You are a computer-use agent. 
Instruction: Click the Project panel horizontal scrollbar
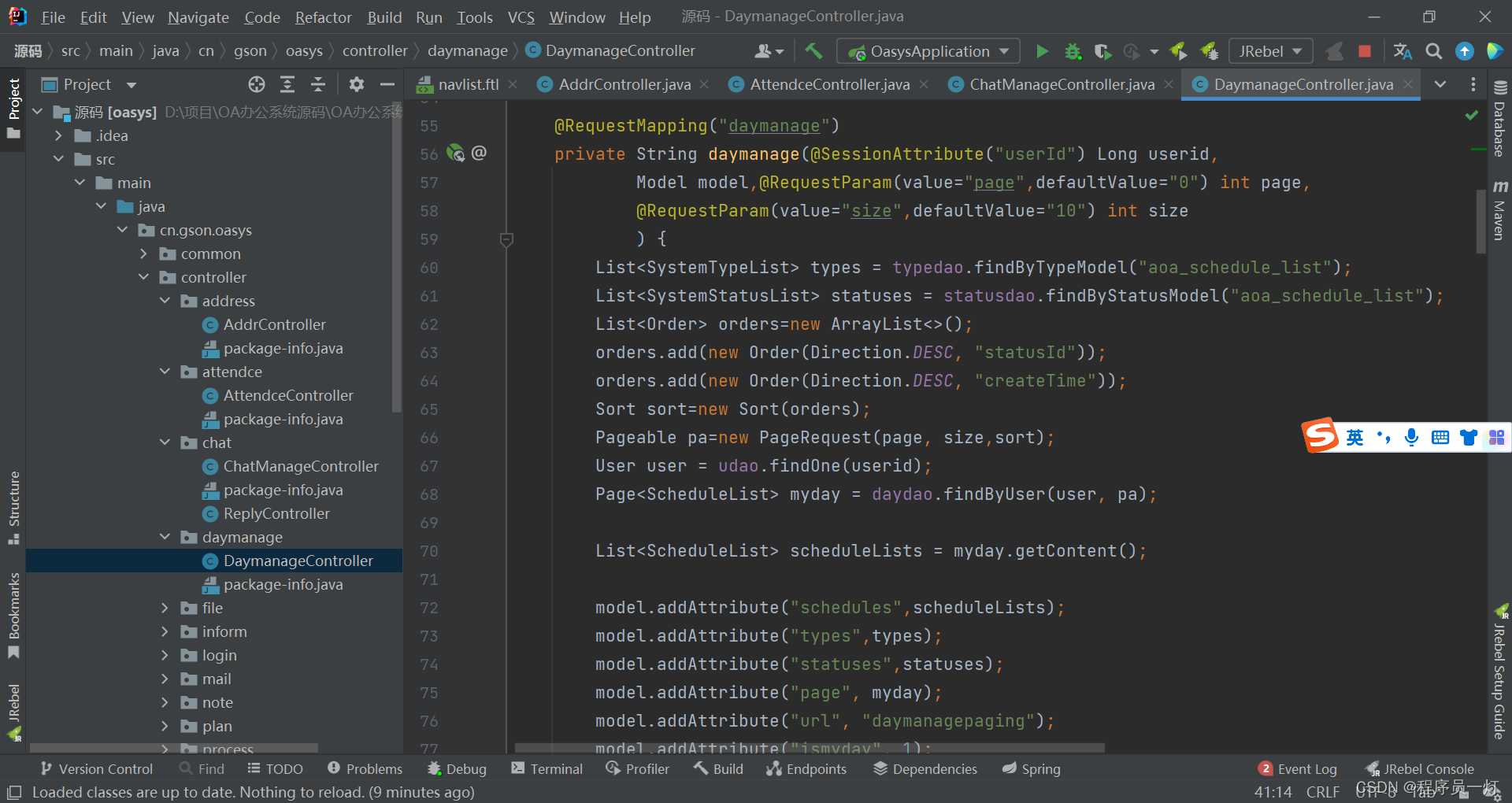(x=173, y=748)
